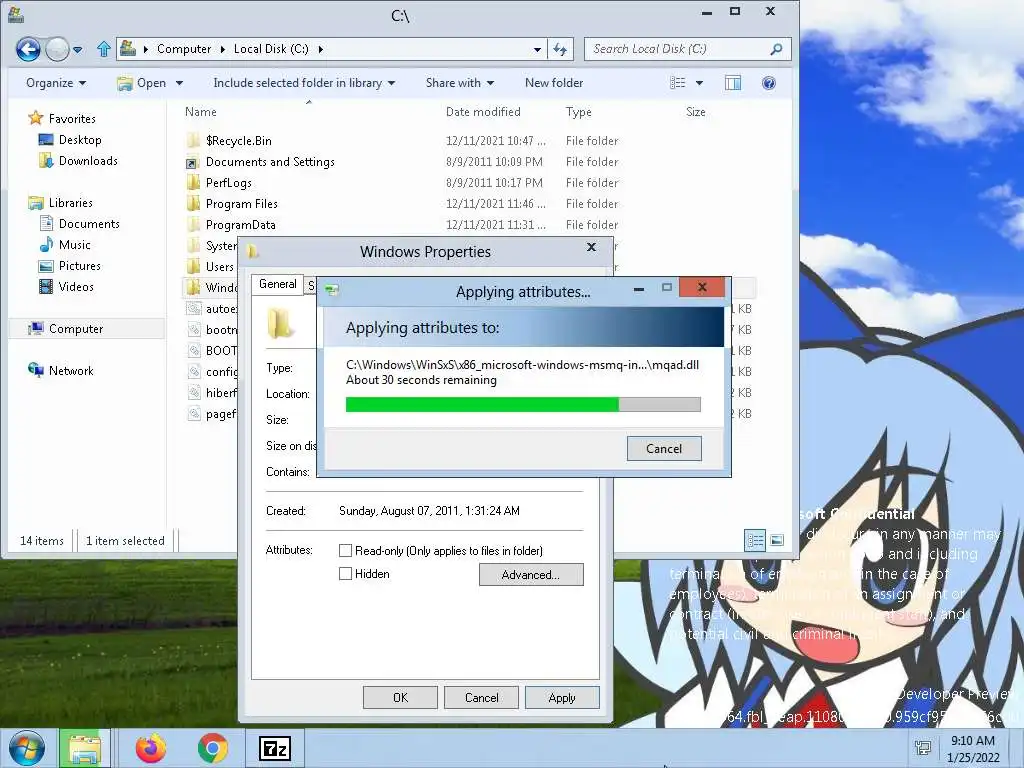The image size is (1024, 768).
Task: Click Apply in Windows Properties
Action: tap(562, 697)
